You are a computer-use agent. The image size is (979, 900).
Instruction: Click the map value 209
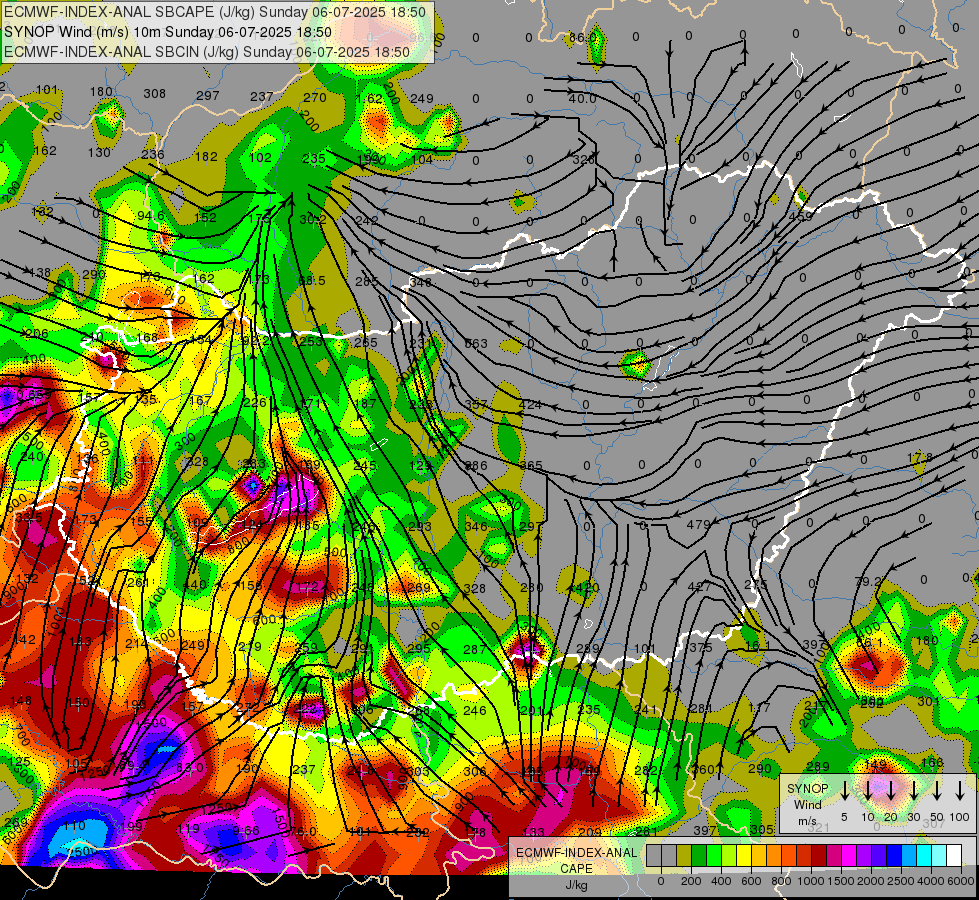(x=589, y=832)
